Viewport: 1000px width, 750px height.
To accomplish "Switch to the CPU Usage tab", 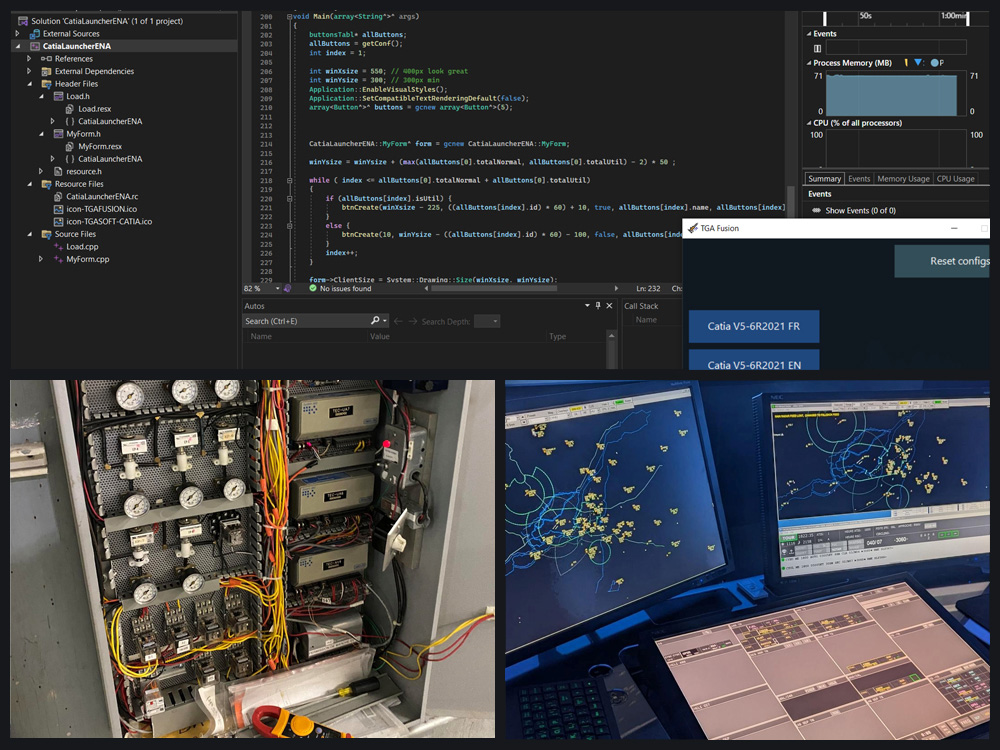I will (x=955, y=179).
